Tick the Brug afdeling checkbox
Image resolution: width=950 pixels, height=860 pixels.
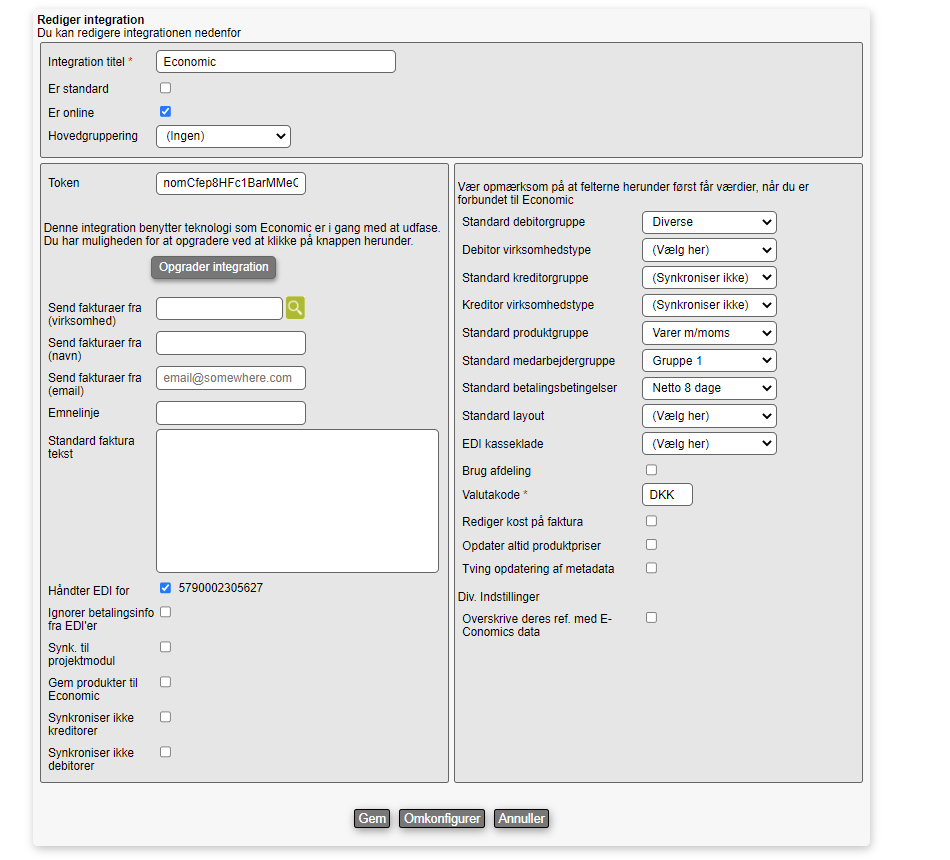pyautogui.click(x=651, y=470)
